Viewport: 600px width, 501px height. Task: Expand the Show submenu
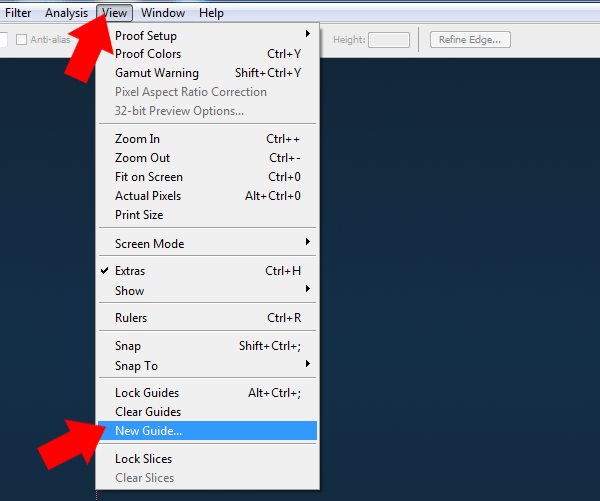tap(208, 291)
